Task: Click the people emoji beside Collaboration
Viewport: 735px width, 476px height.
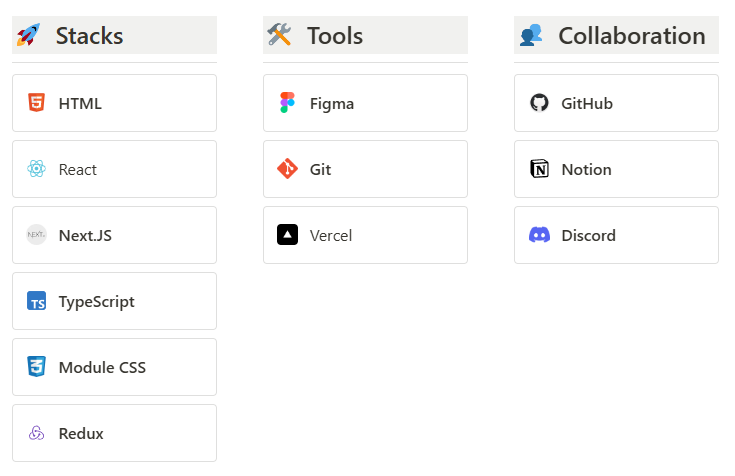Action: pos(531,36)
